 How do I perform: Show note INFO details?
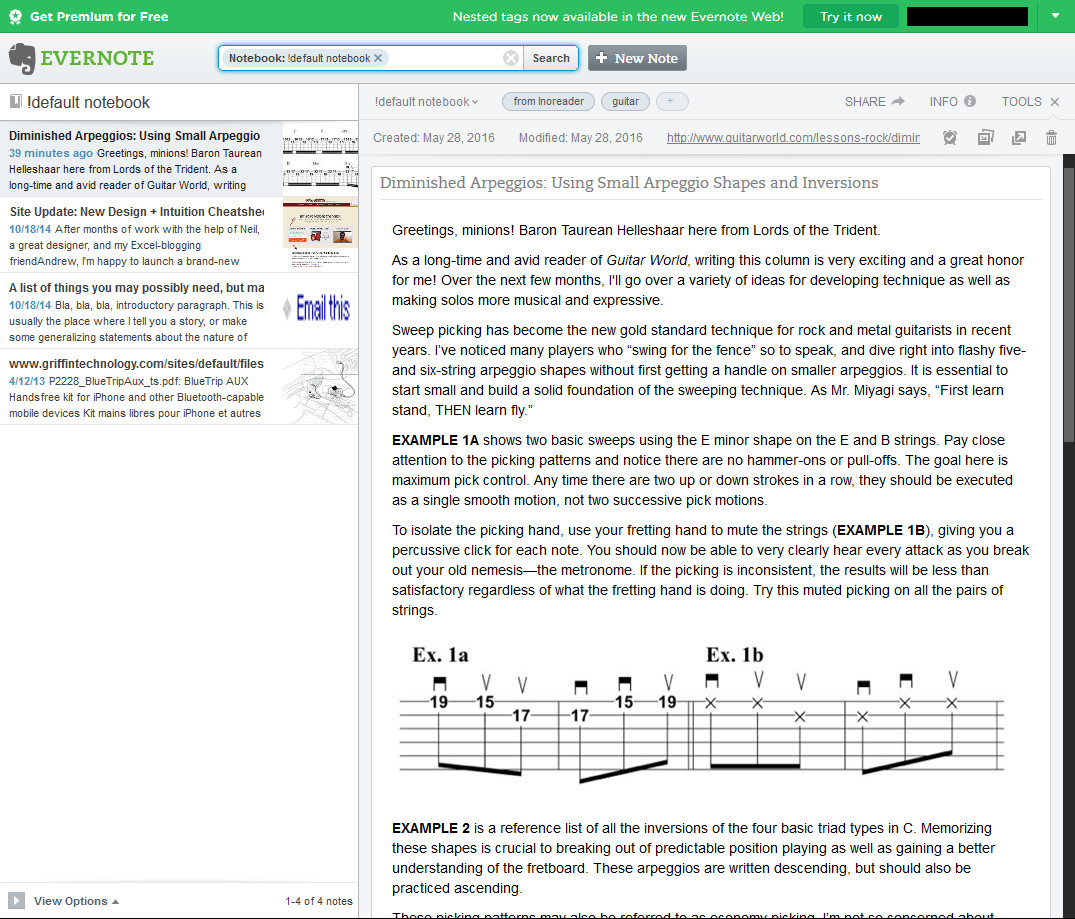pos(952,102)
